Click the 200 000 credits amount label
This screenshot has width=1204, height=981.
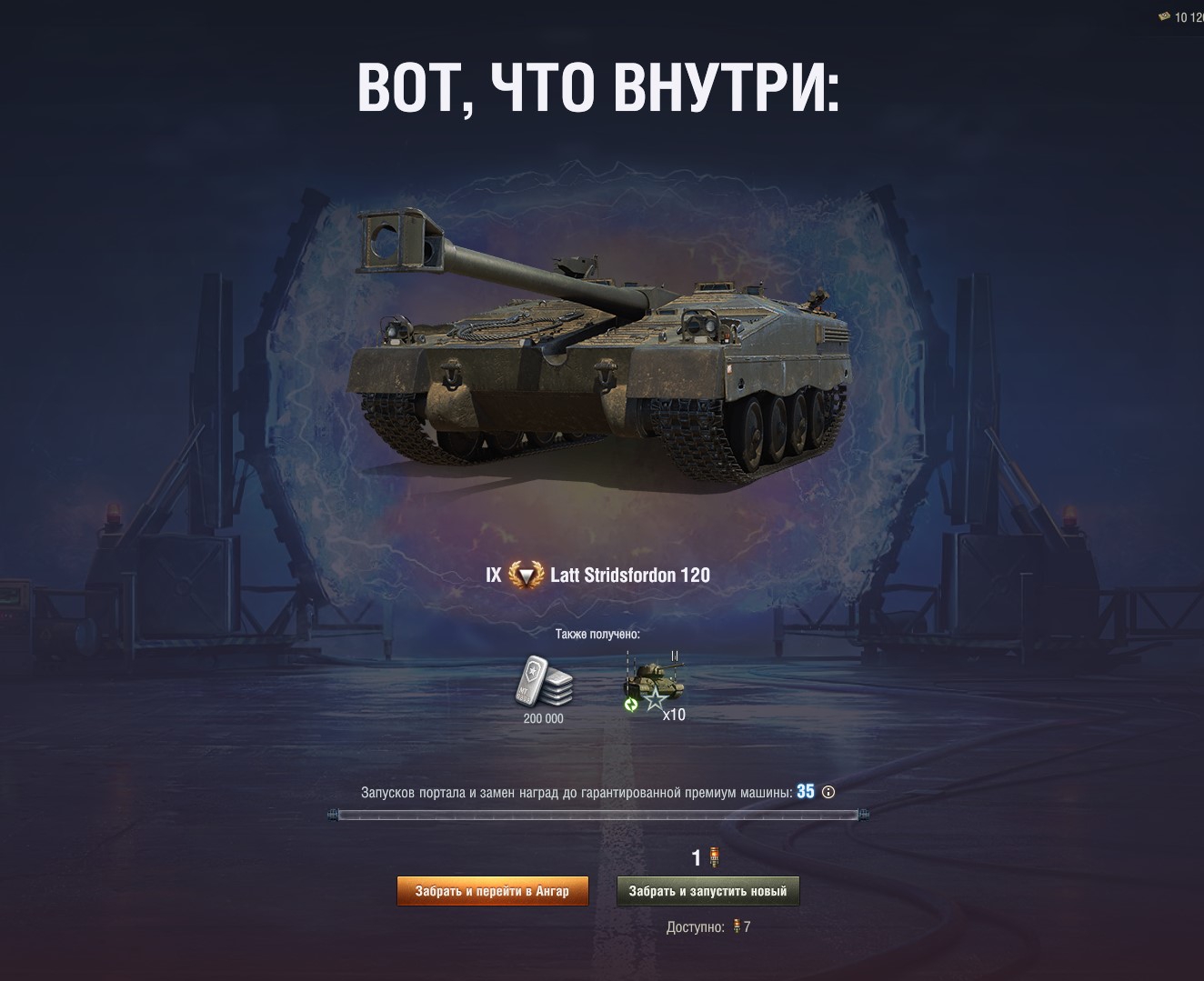tap(544, 718)
